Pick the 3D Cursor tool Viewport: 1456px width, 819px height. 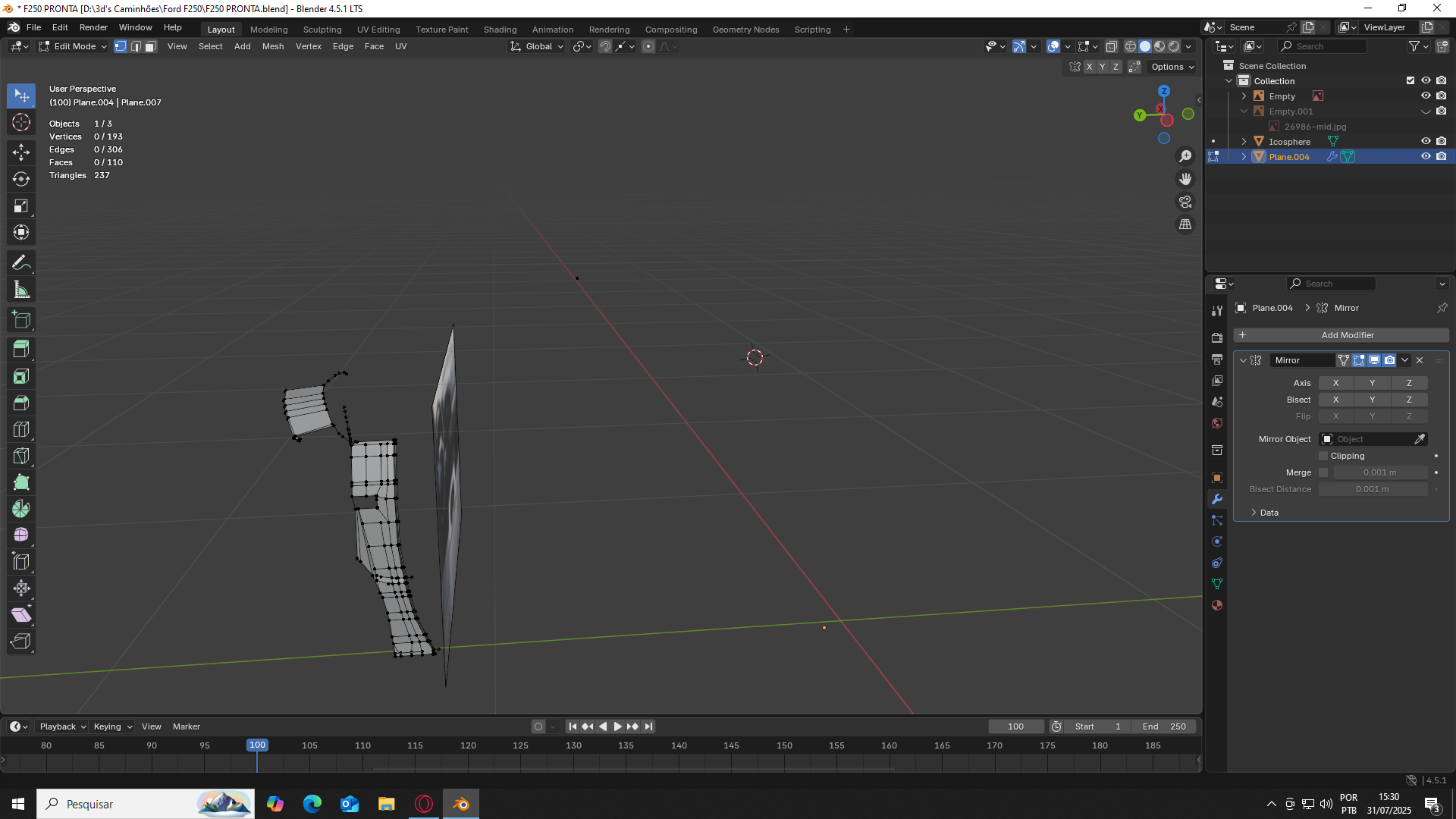click(21, 122)
